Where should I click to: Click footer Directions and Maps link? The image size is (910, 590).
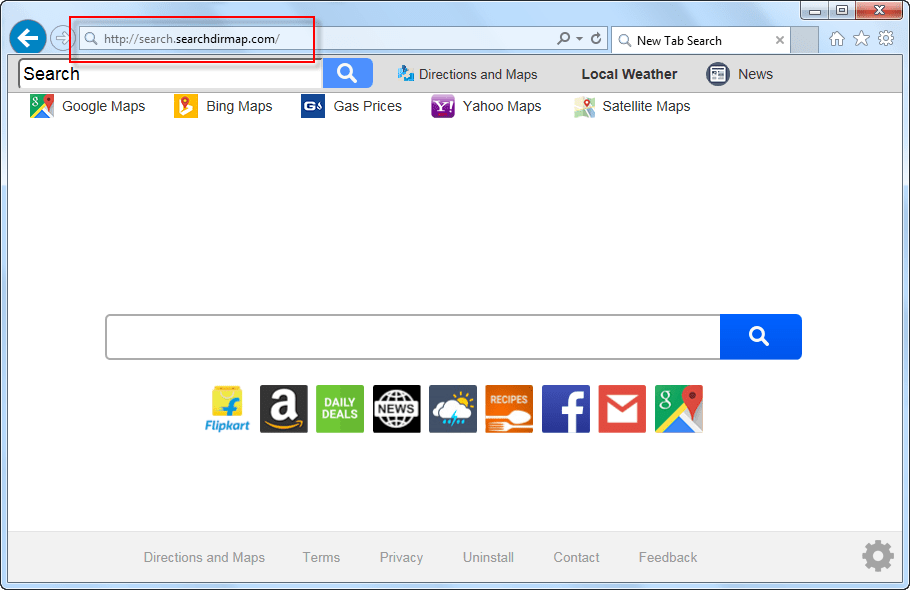204,558
